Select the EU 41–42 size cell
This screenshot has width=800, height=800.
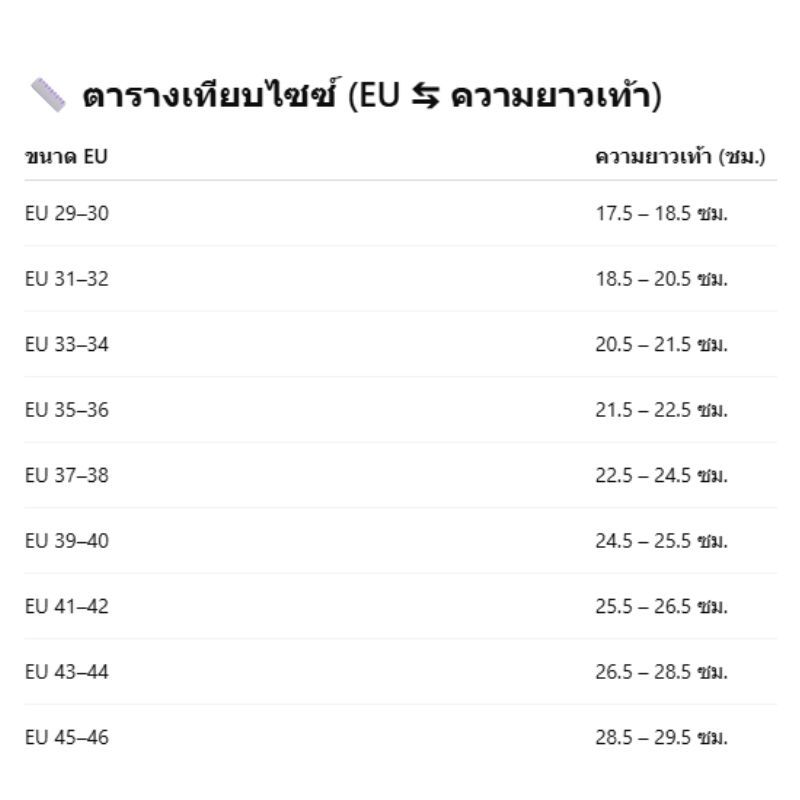tap(67, 606)
